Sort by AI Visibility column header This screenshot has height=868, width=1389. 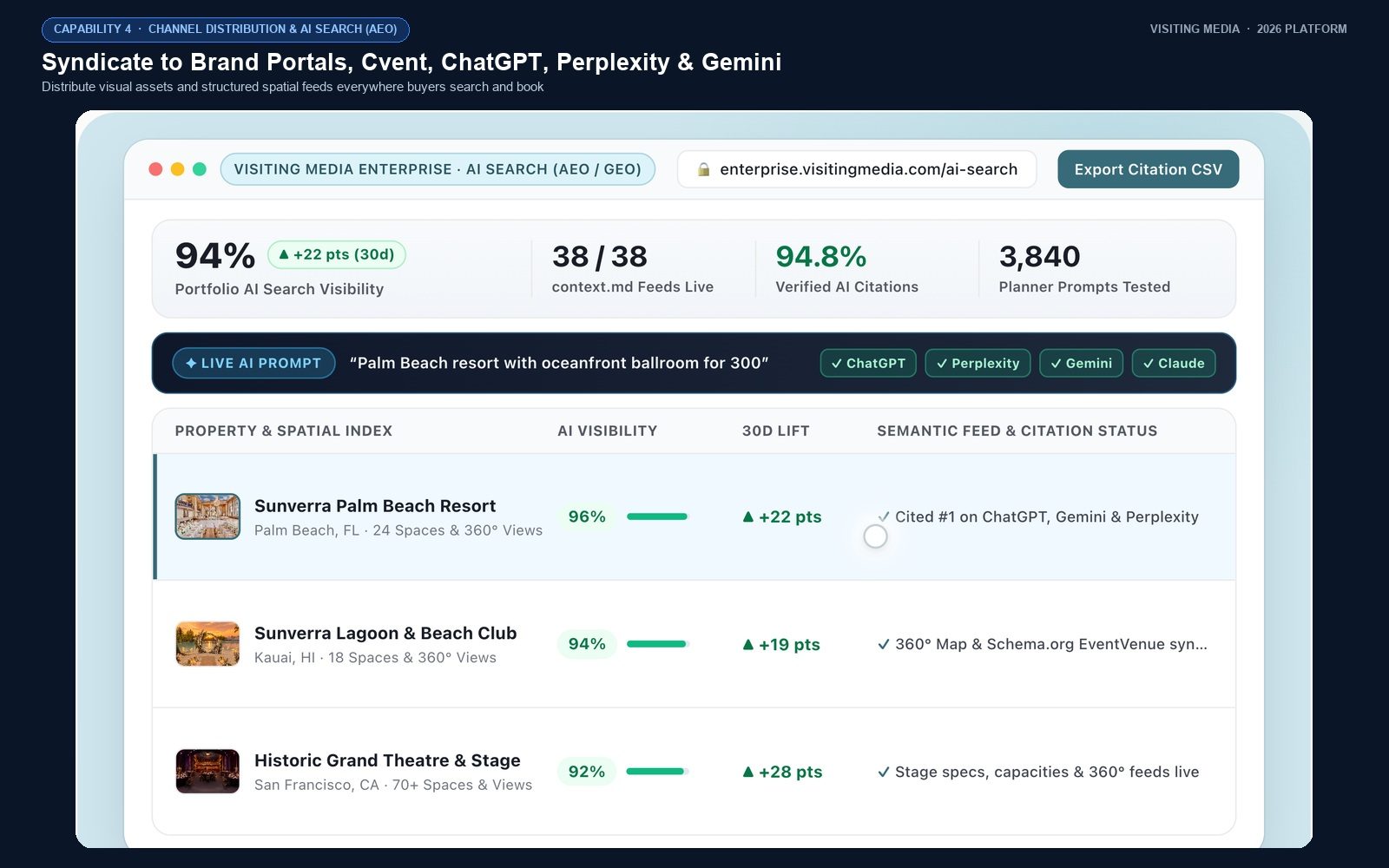pos(608,431)
